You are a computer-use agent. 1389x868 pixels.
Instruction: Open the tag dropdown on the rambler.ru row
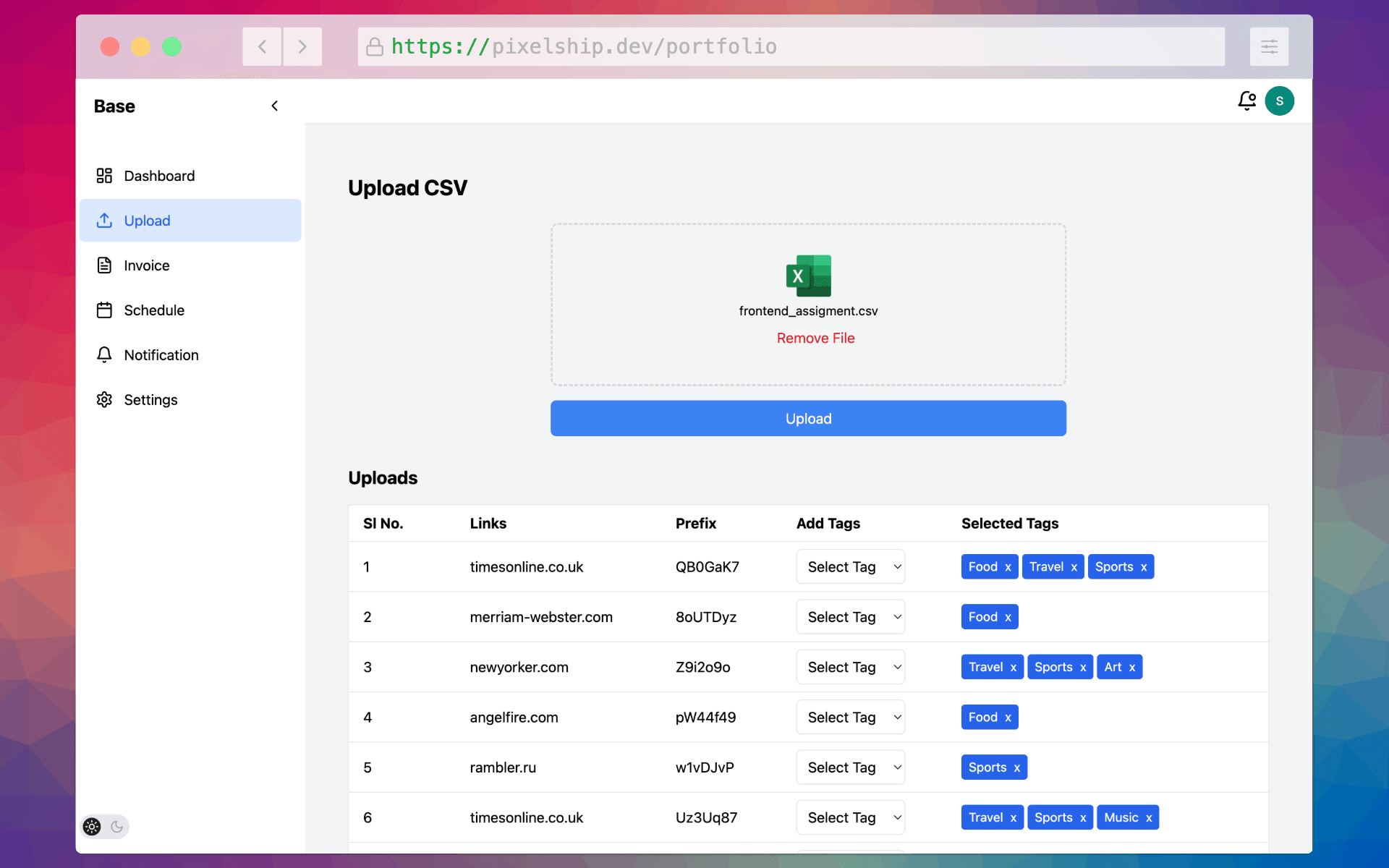[x=850, y=767]
